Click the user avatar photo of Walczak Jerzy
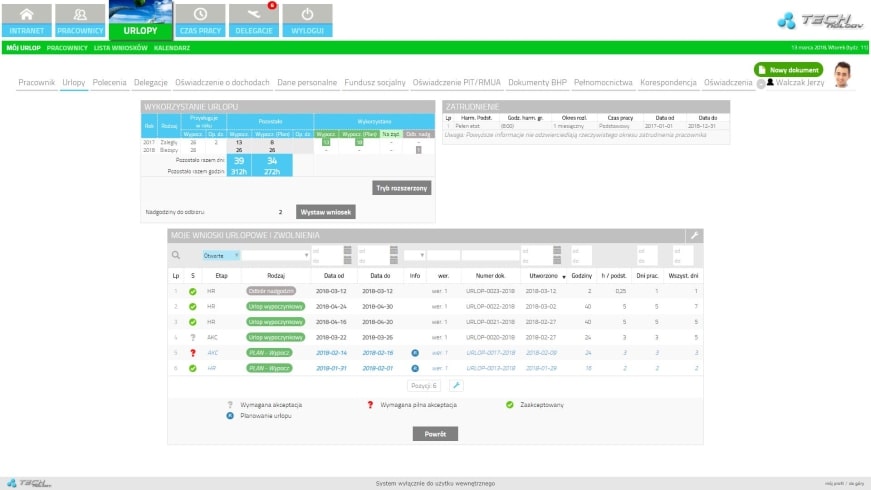The image size is (871, 490). [x=842, y=74]
